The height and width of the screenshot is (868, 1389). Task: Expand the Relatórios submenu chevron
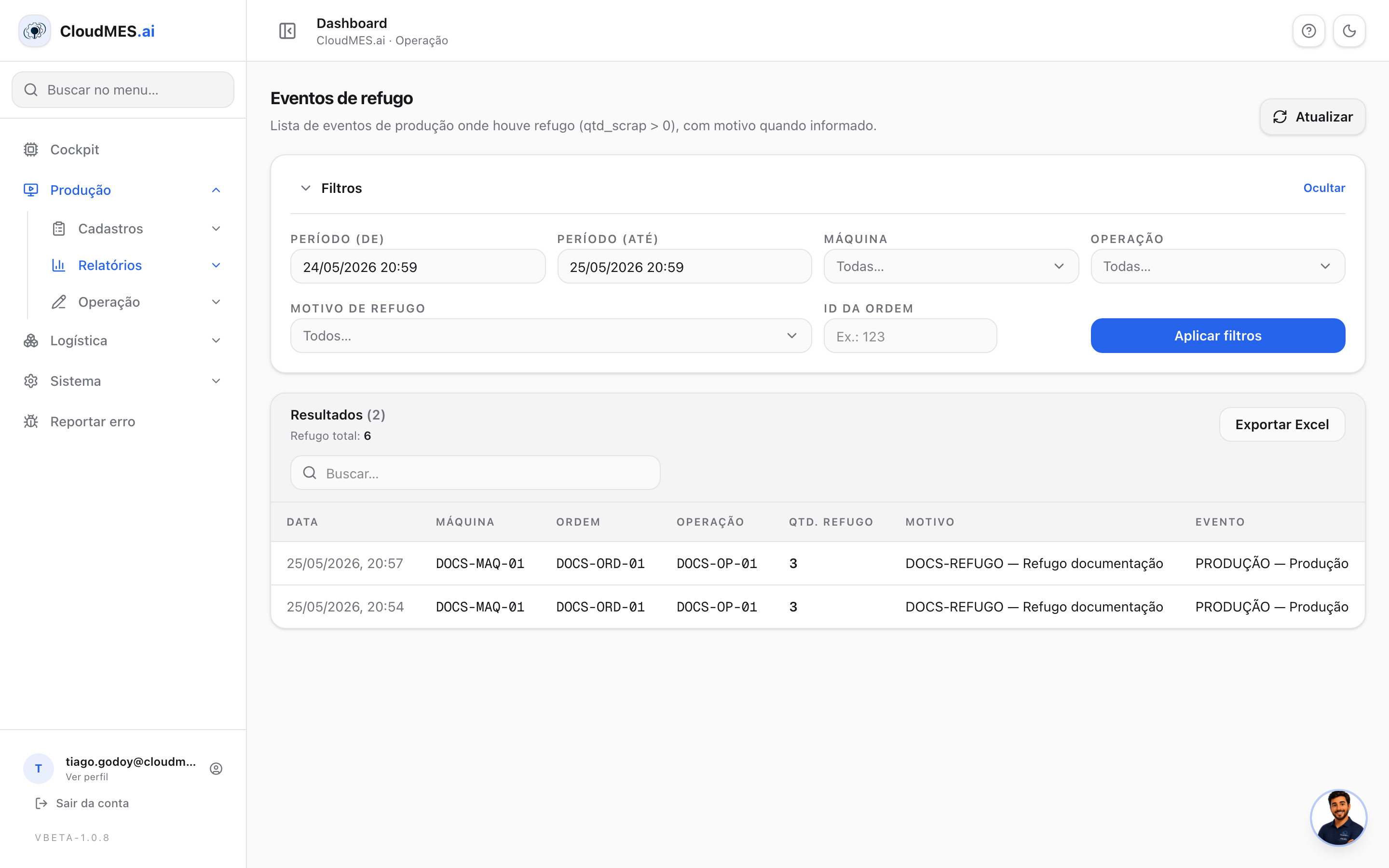pos(216,265)
